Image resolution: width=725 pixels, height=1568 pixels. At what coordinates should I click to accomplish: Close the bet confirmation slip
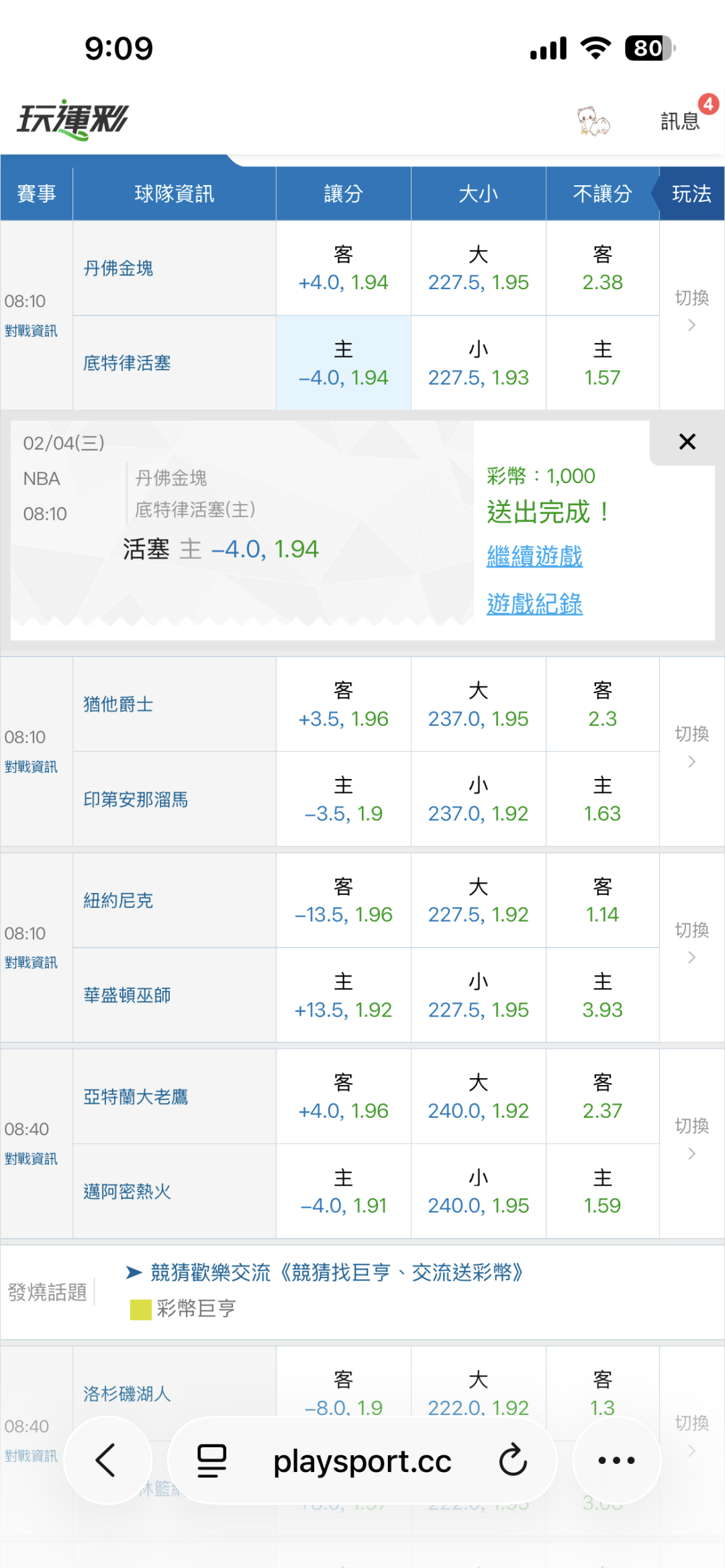687,441
